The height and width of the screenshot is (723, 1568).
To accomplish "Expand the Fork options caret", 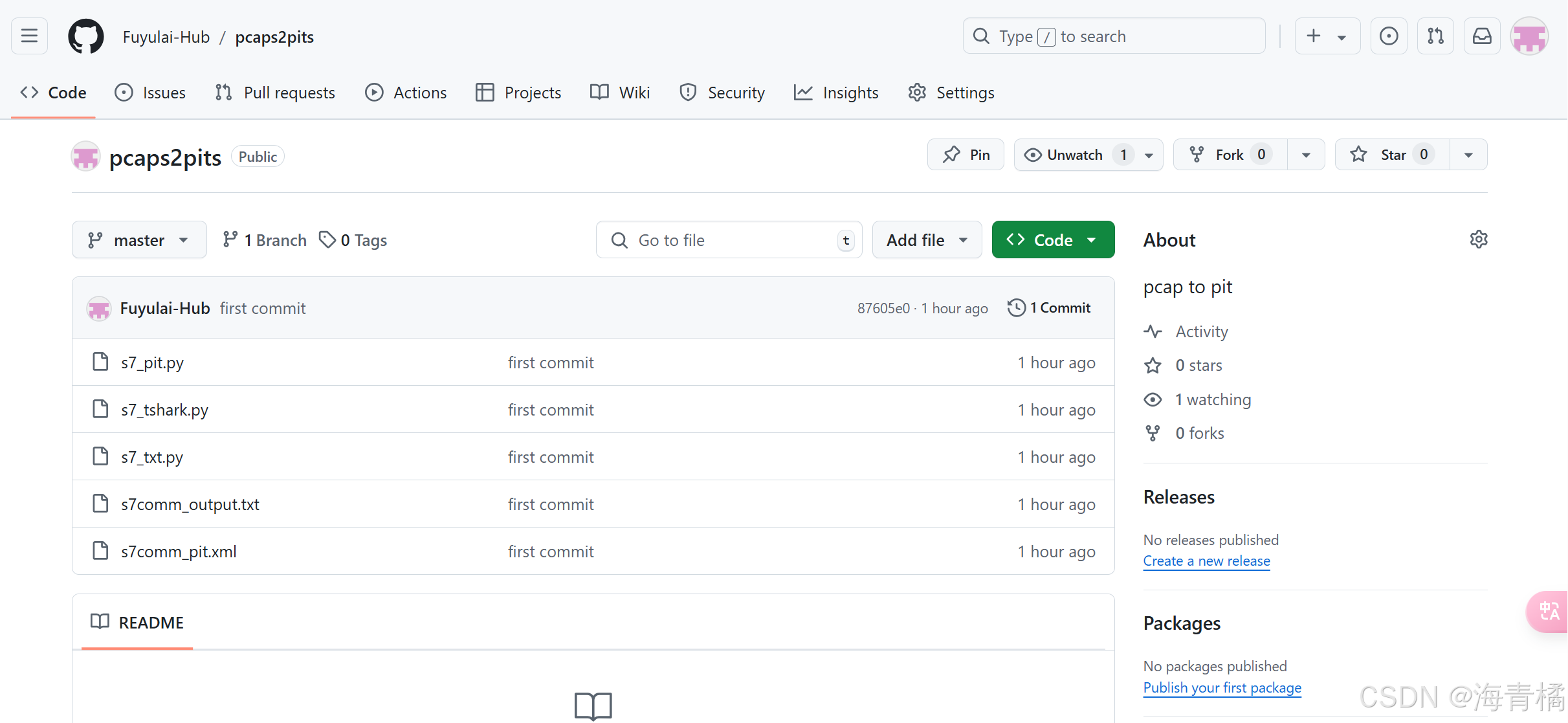I will [x=1306, y=155].
